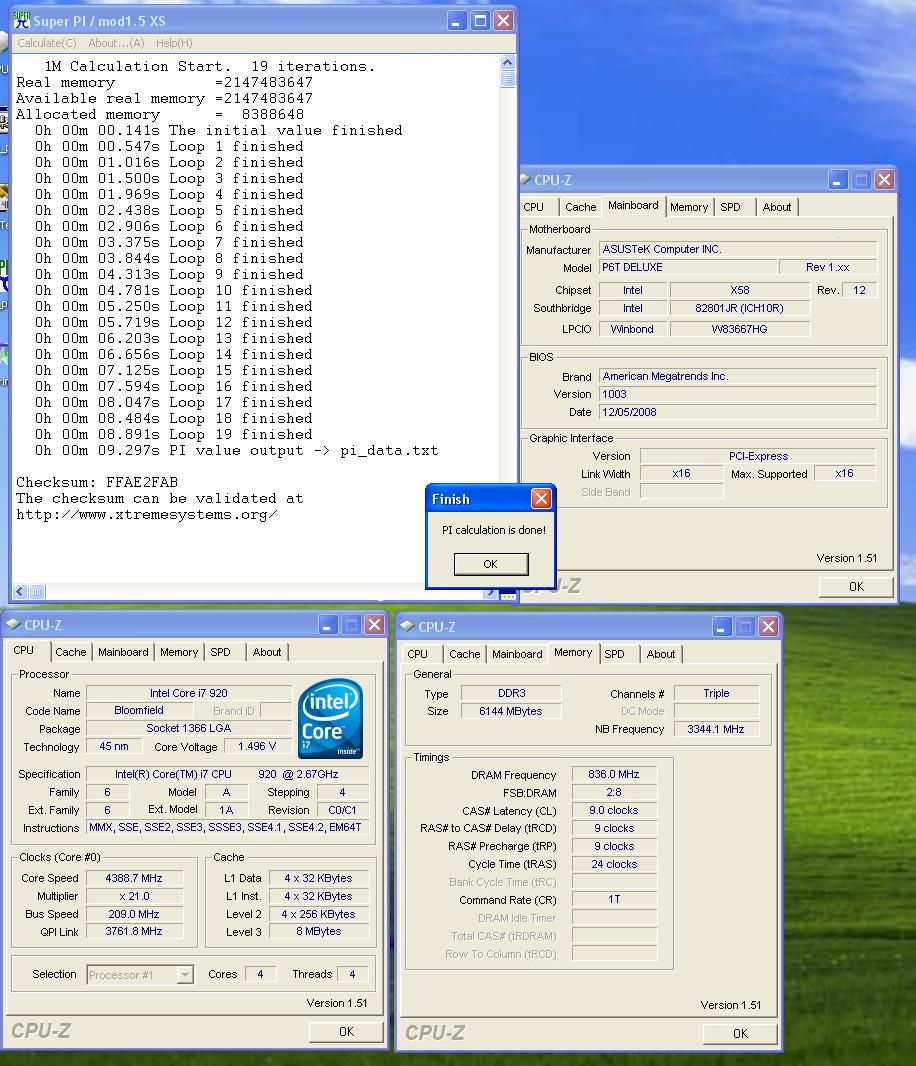Click the http://www.xtremesystems.org/ text

point(147,515)
